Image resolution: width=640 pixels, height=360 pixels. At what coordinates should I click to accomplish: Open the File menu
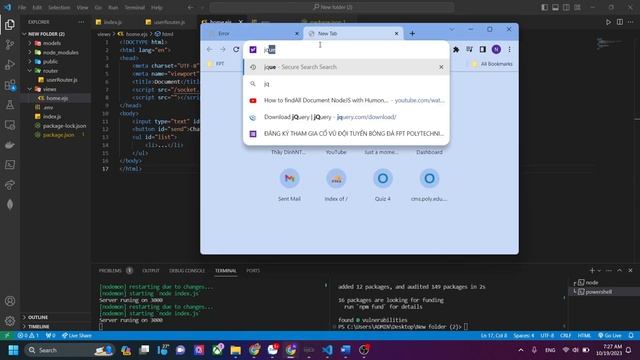point(22,7)
